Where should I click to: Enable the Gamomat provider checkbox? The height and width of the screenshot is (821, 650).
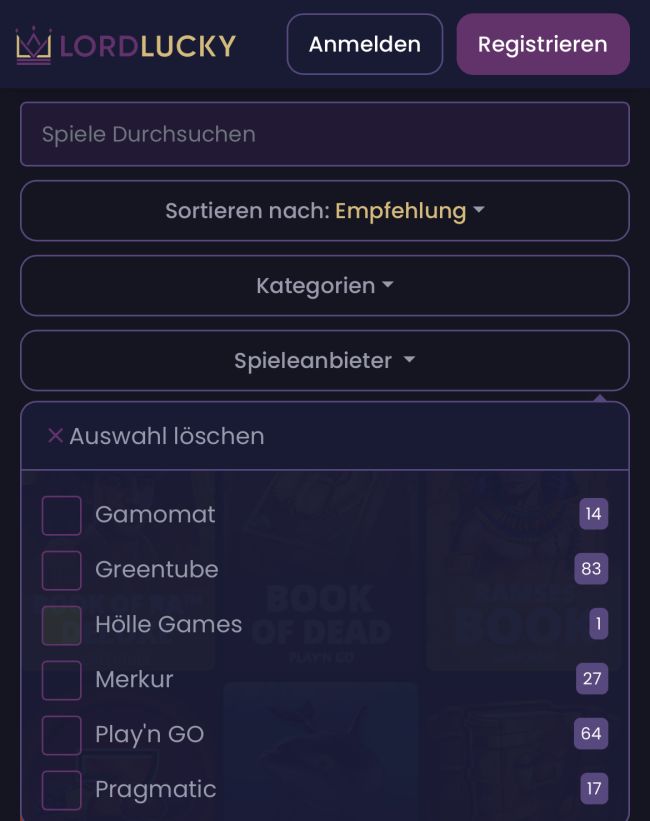click(x=61, y=515)
